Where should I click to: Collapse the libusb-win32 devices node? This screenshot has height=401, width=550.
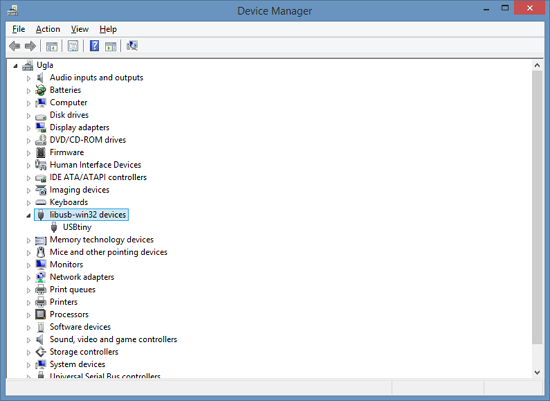pos(29,216)
